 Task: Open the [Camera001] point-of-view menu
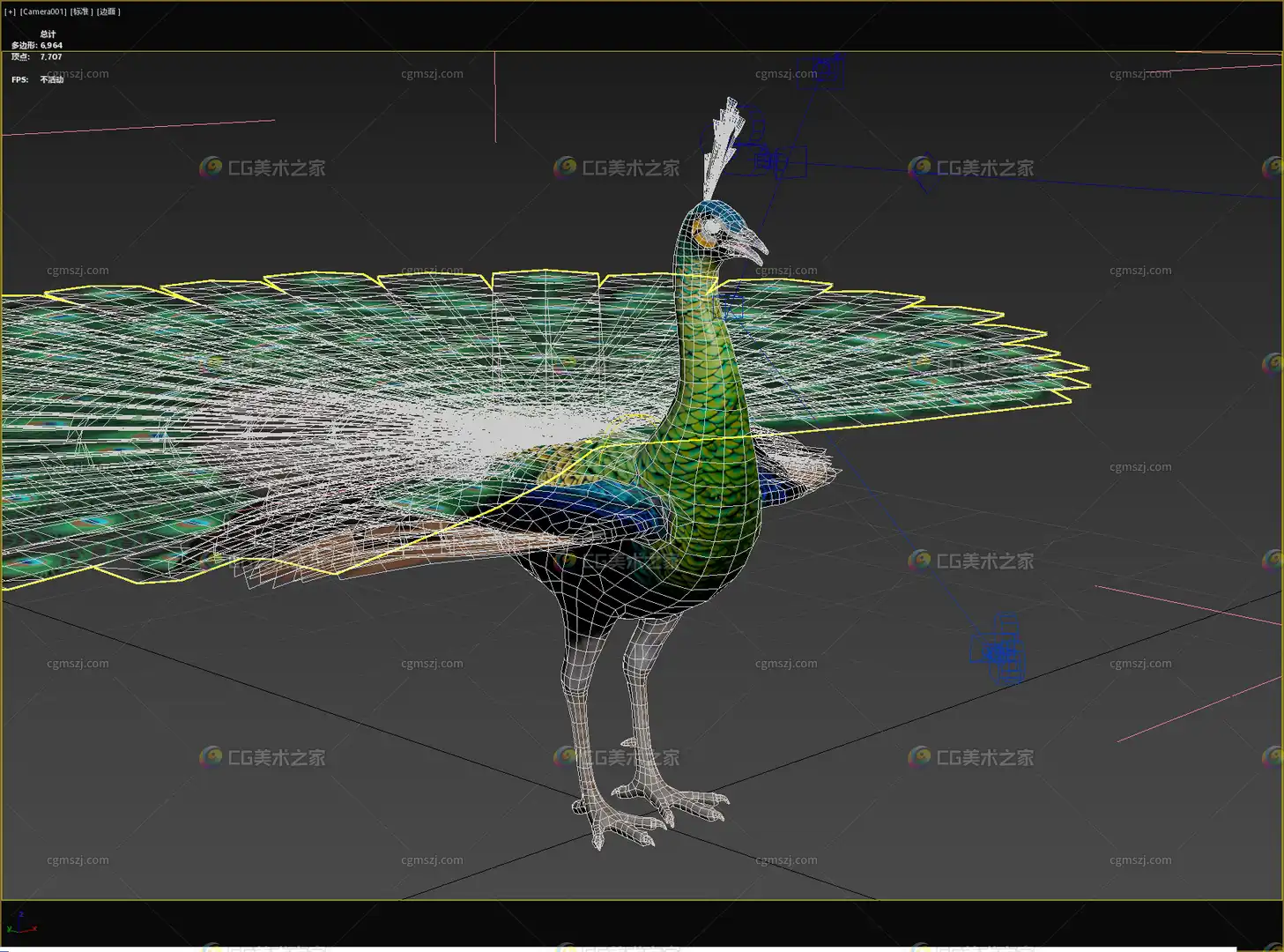click(x=42, y=11)
